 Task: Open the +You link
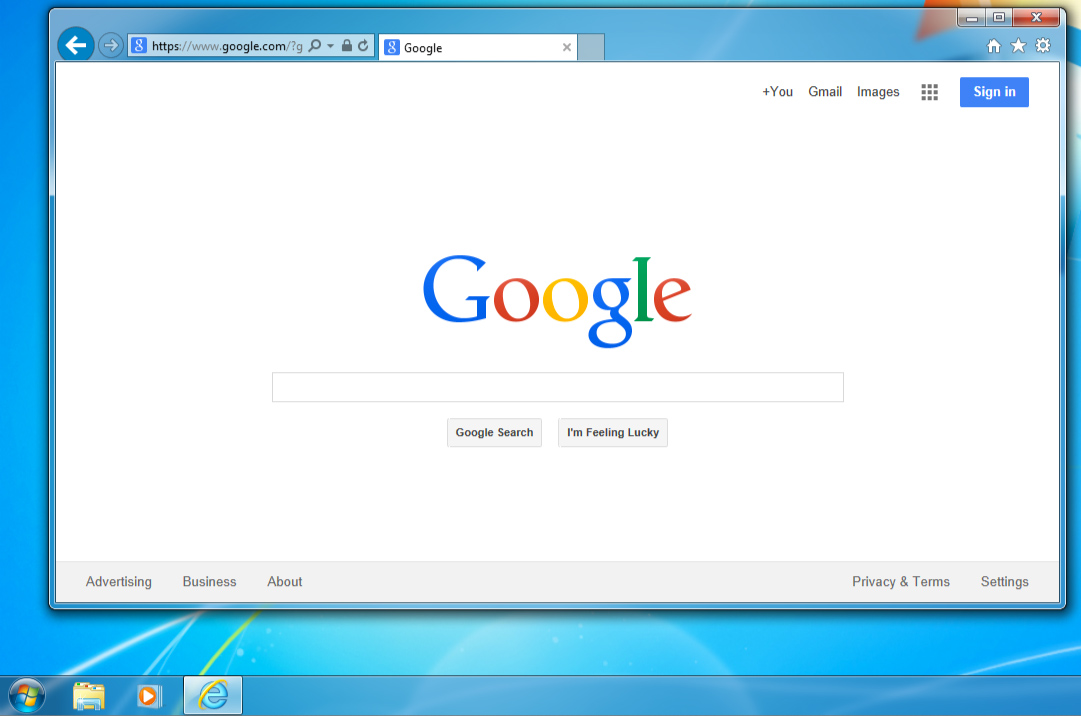[x=777, y=92]
